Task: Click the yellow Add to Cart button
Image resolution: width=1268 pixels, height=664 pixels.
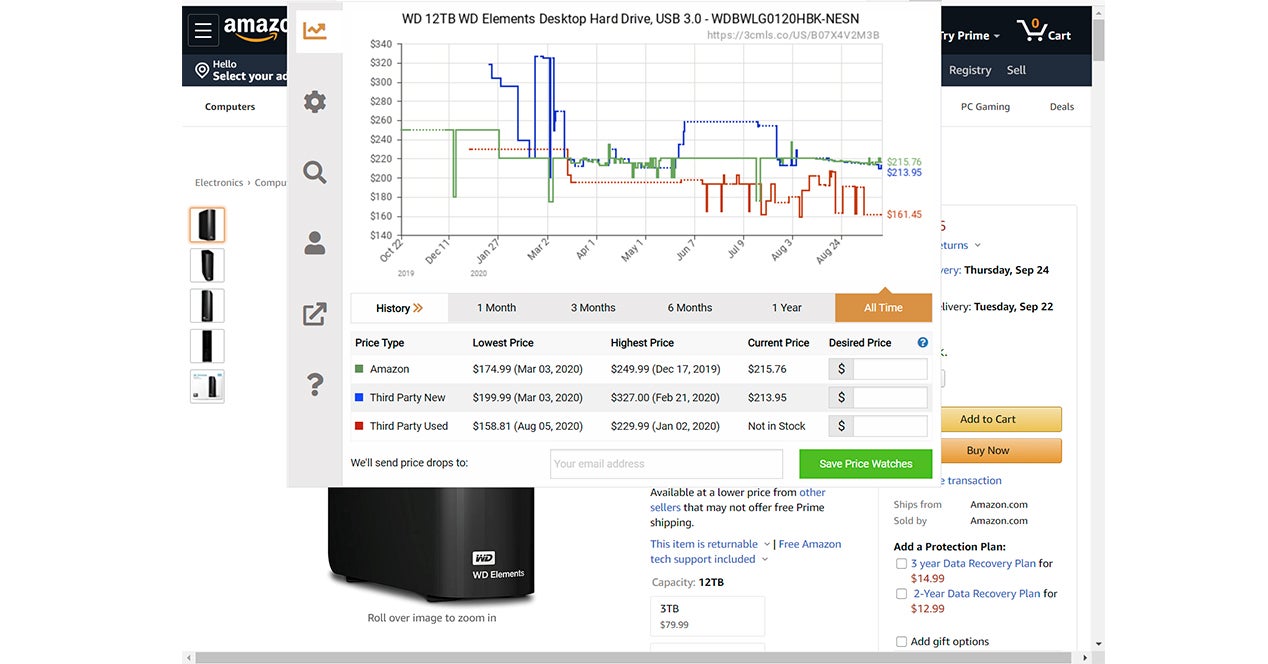Action: point(987,419)
